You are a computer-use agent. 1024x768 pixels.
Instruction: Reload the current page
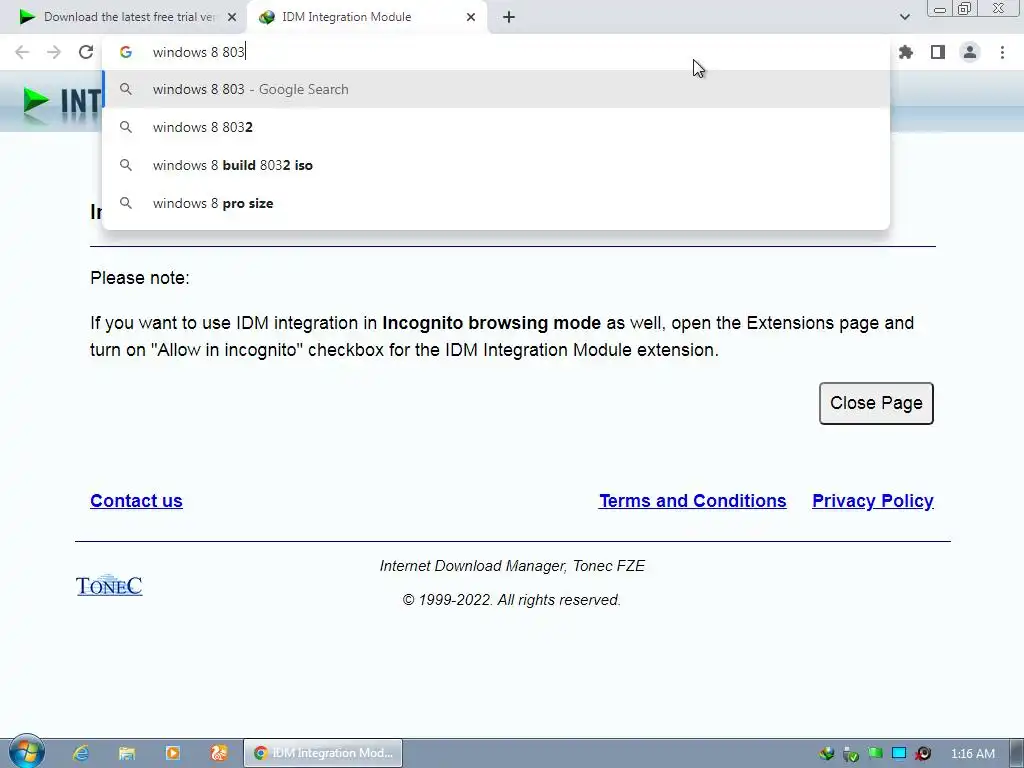86,52
